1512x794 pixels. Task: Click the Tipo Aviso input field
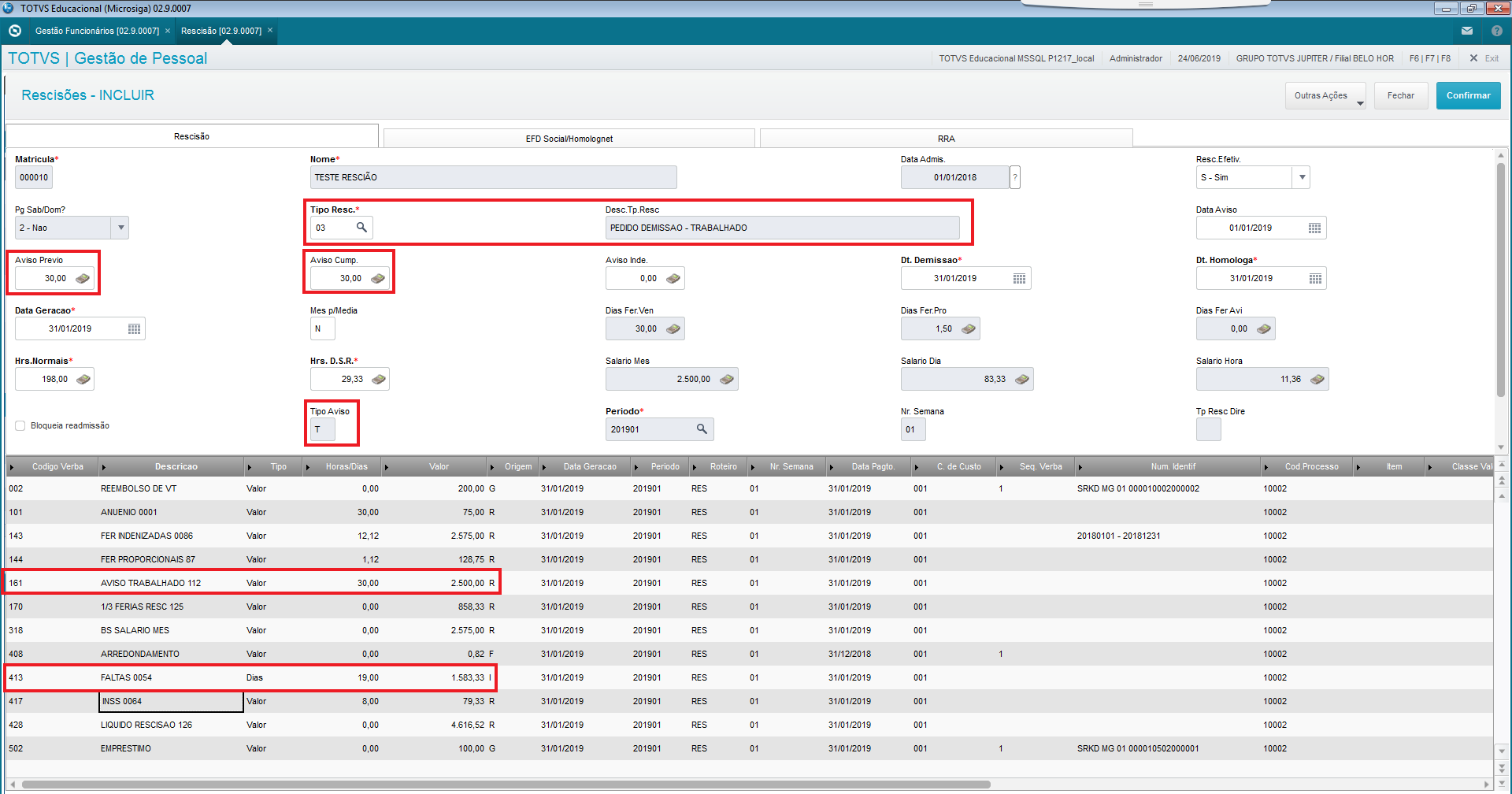(323, 429)
